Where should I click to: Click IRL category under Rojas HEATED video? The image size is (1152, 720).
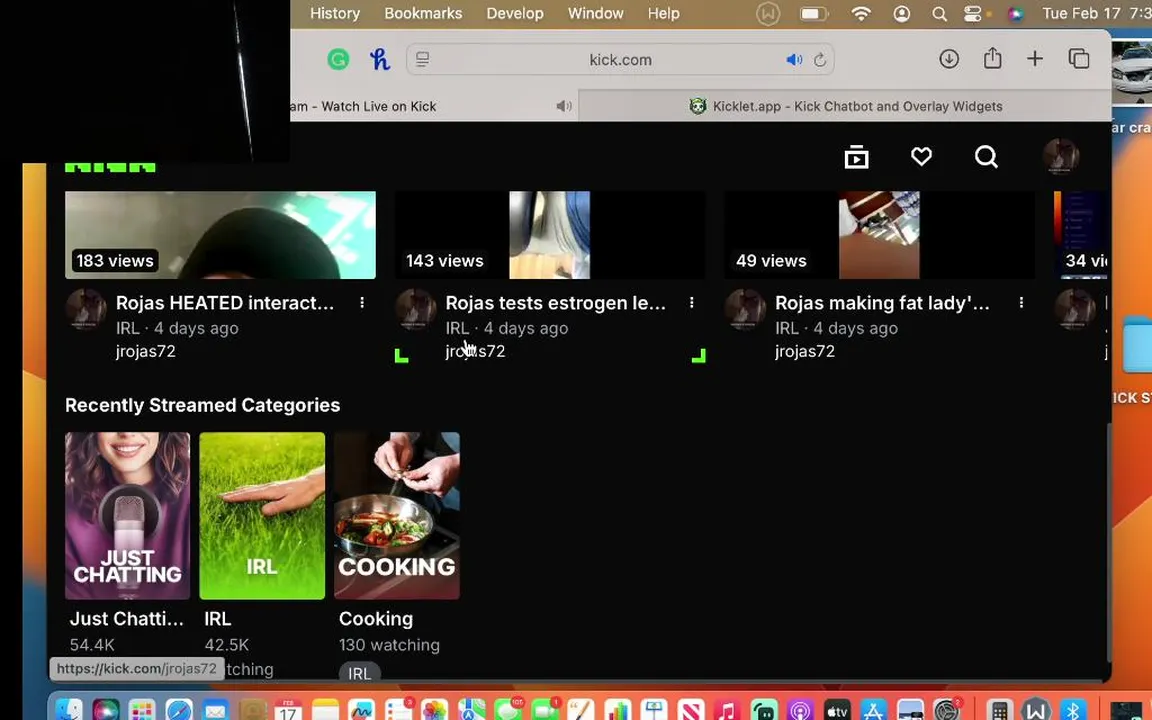tap(127, 328)
